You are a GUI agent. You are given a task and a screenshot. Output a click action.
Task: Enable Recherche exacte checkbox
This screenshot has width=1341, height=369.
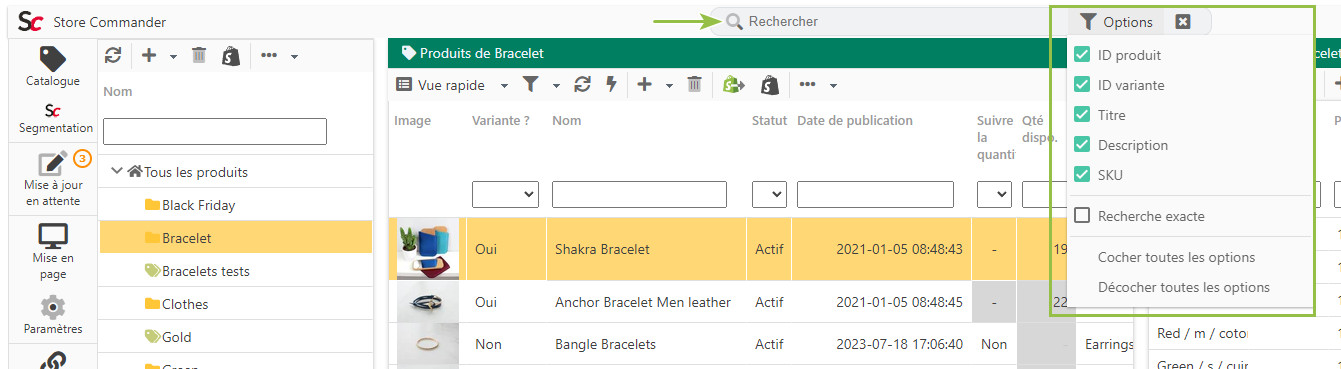coord(1081,216)
